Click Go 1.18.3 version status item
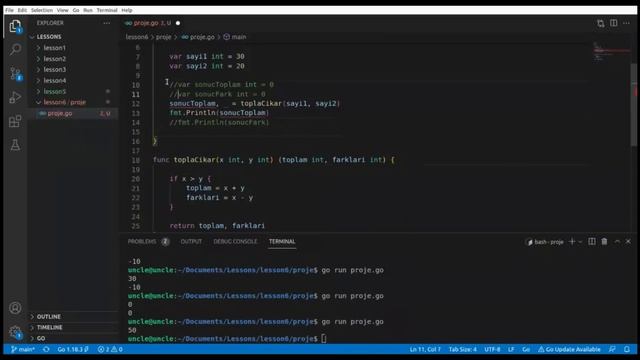This screenshot has width=640, height=360. coord(73,349)
